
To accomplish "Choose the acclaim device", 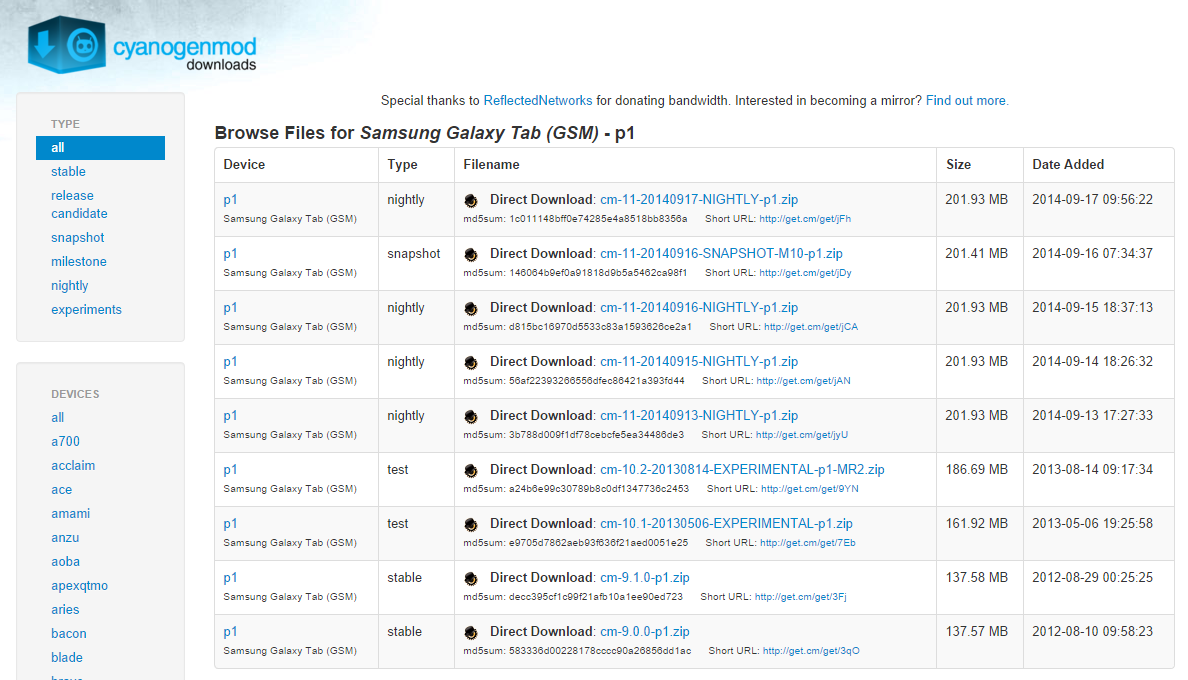I will 73,466.
